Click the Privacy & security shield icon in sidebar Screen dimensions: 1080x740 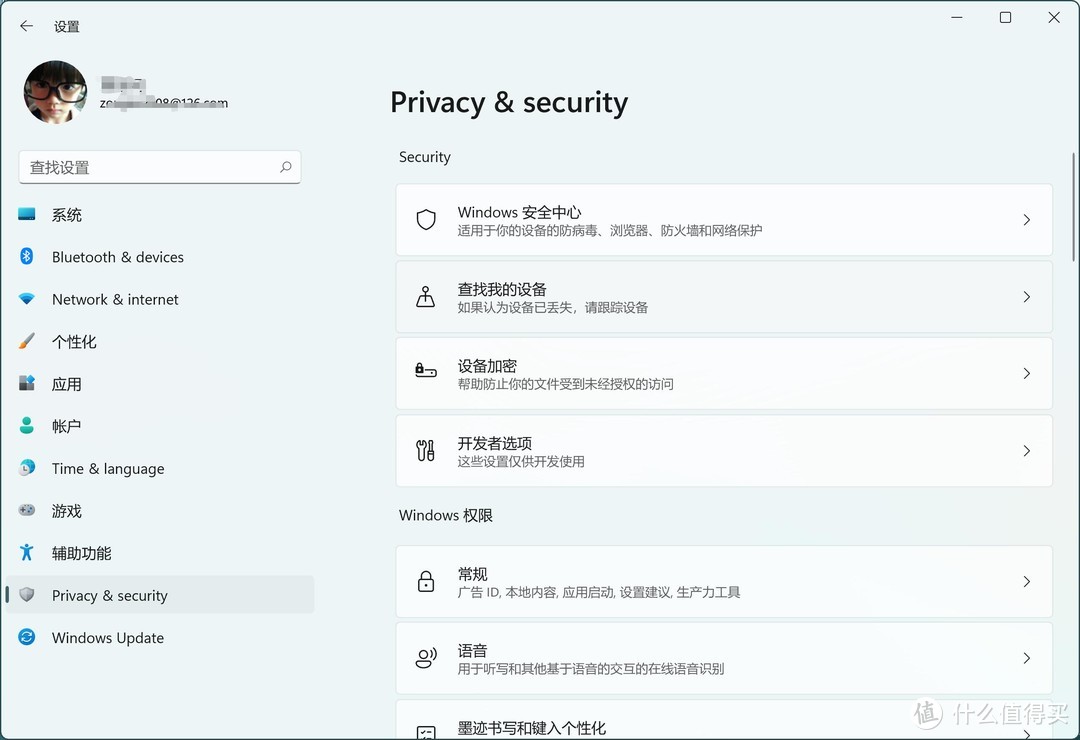click(x=26, y=595)
